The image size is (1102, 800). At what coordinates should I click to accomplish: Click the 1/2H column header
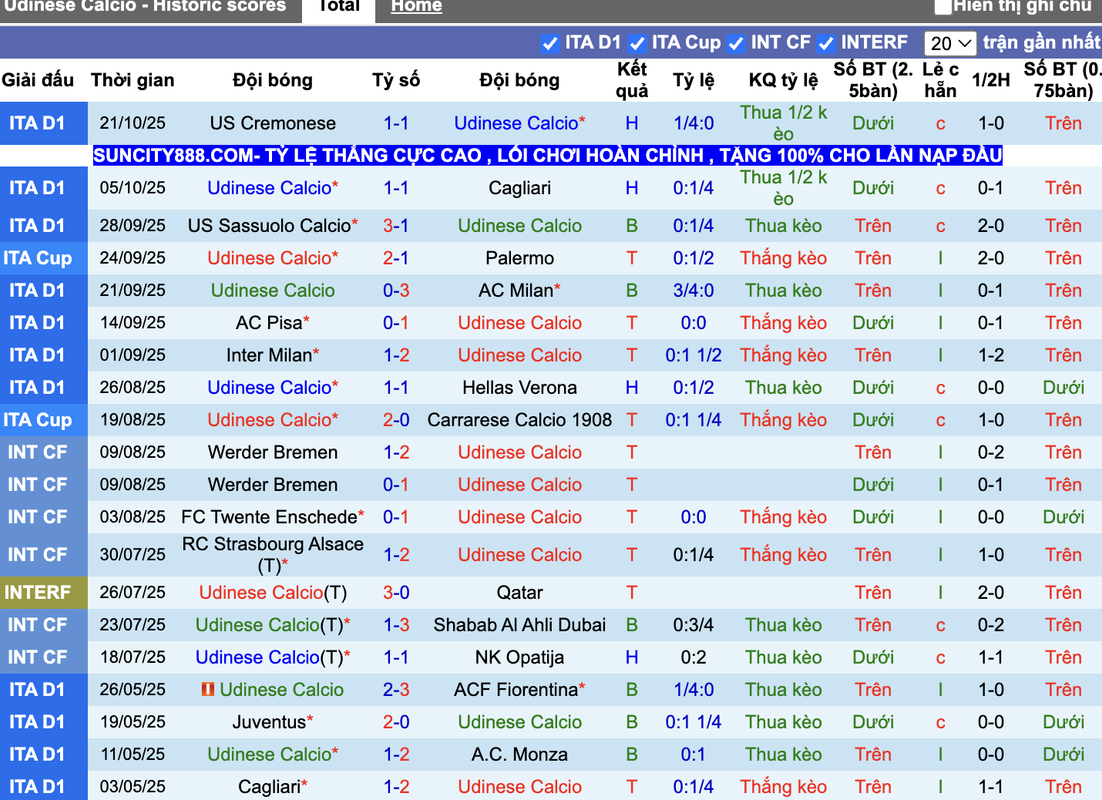991,80
